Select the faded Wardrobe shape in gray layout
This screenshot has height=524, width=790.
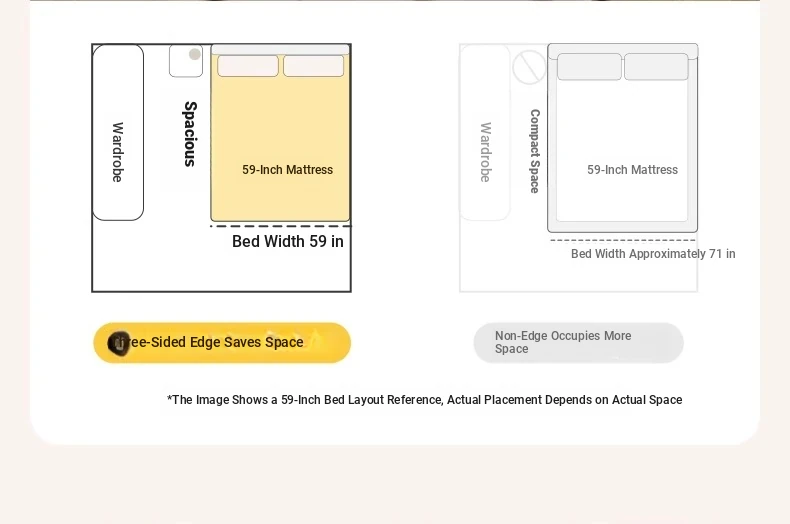[x=485, y=132]
